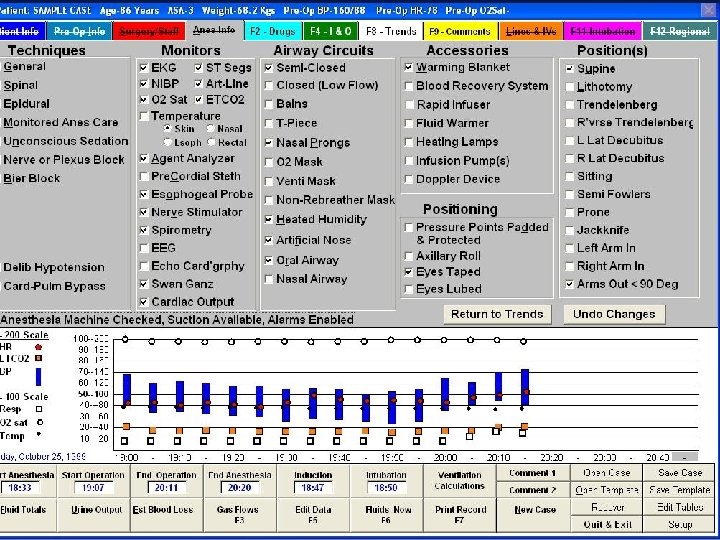Uncheck the Eyes Taped box
Viewport: 720px width, 540px height.
[x=408, y=272]
